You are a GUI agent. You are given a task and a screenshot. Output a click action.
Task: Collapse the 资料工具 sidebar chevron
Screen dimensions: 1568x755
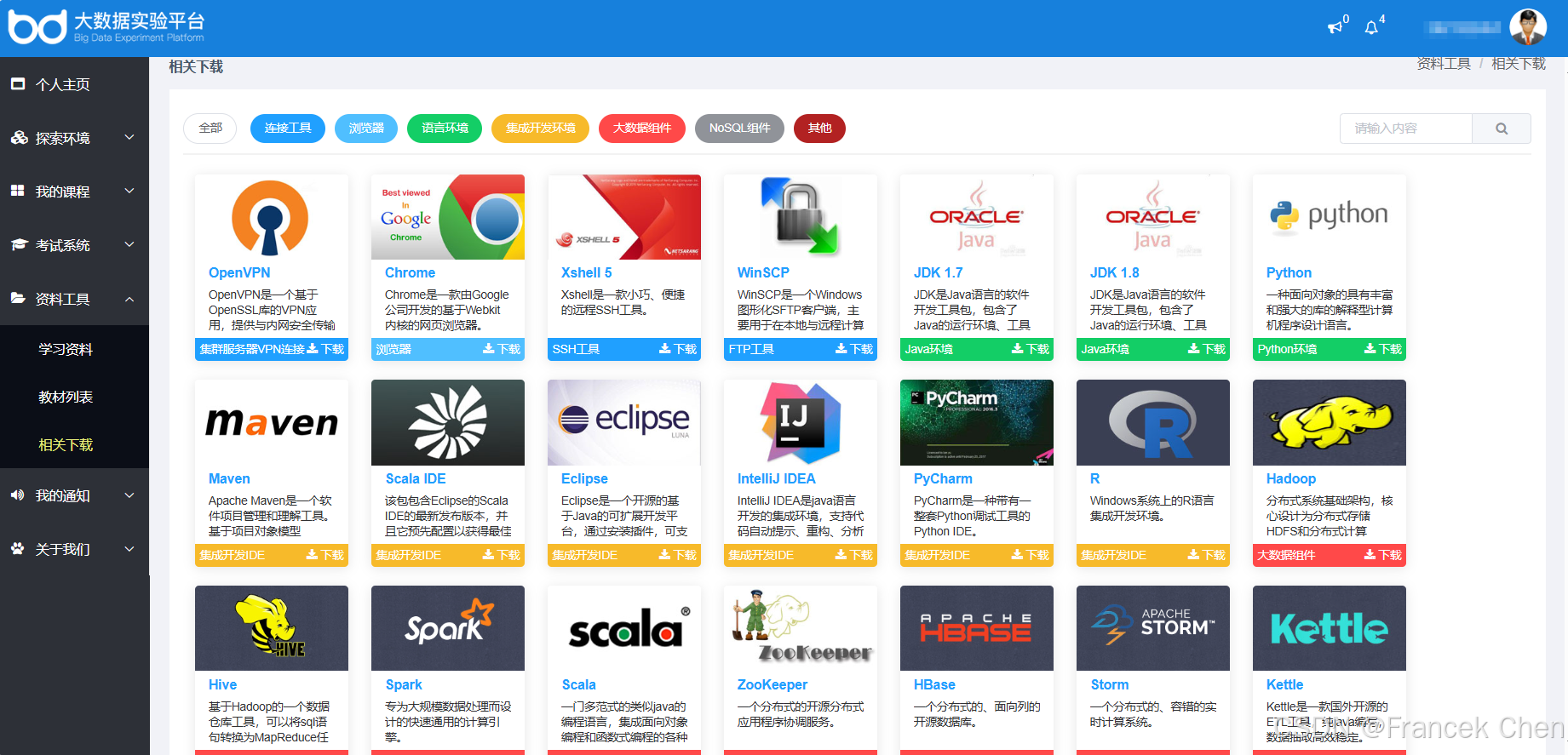click(x=129, y=299)
